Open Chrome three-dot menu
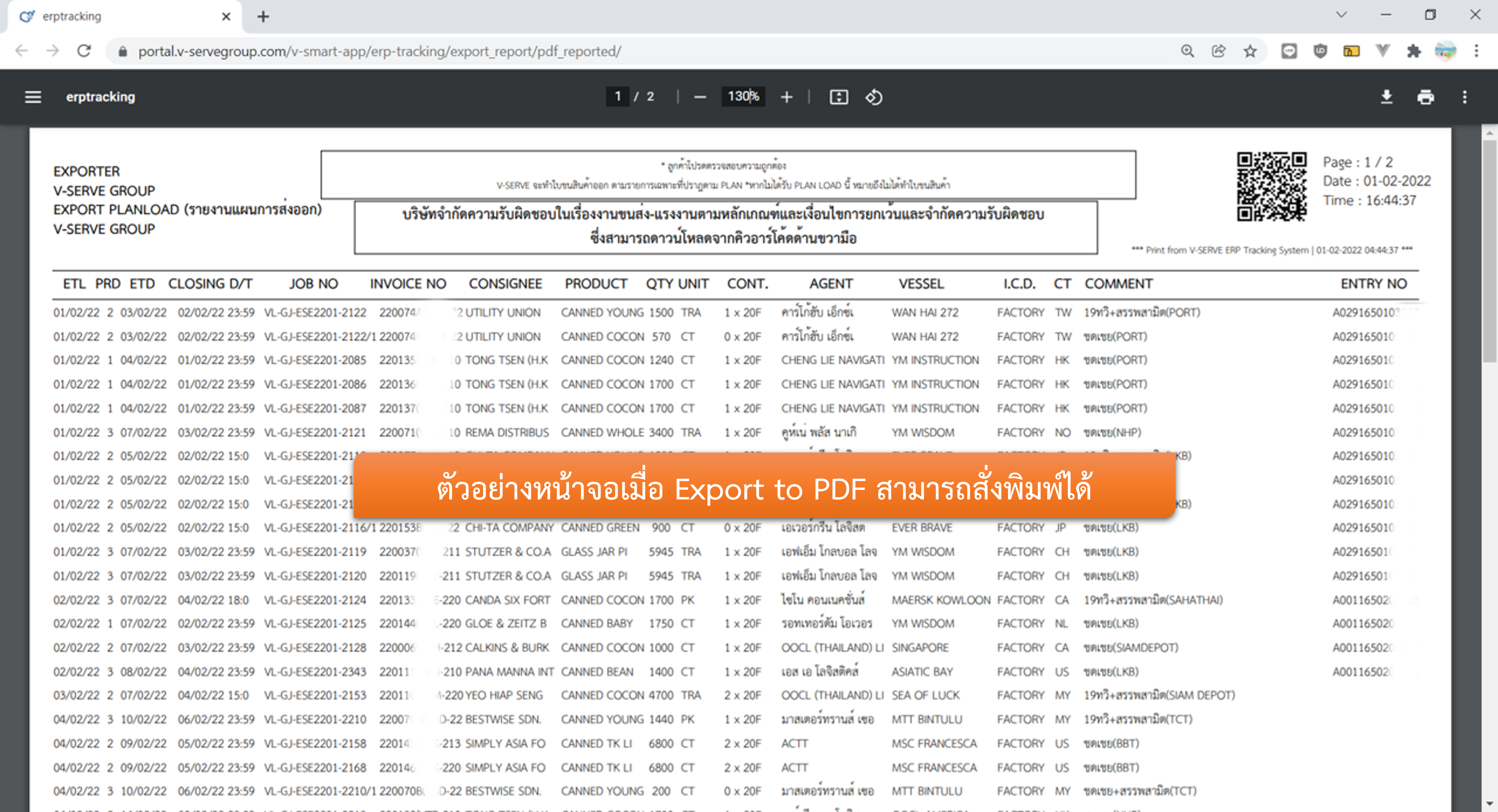1498x812 pixels. [1477, 51]
